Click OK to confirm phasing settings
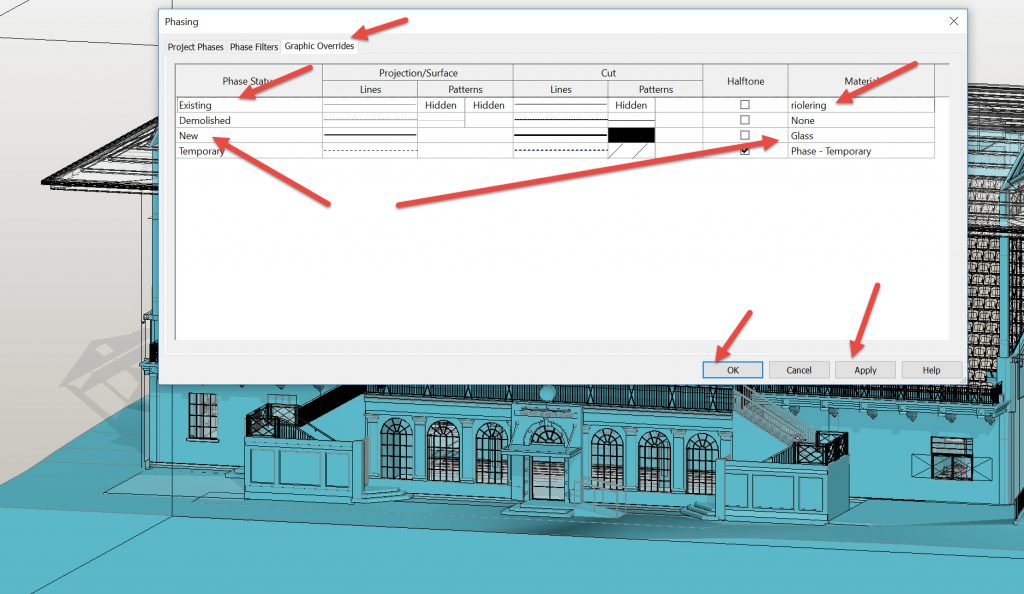This screenshot has height=594, width=1024. coord(732,370)
